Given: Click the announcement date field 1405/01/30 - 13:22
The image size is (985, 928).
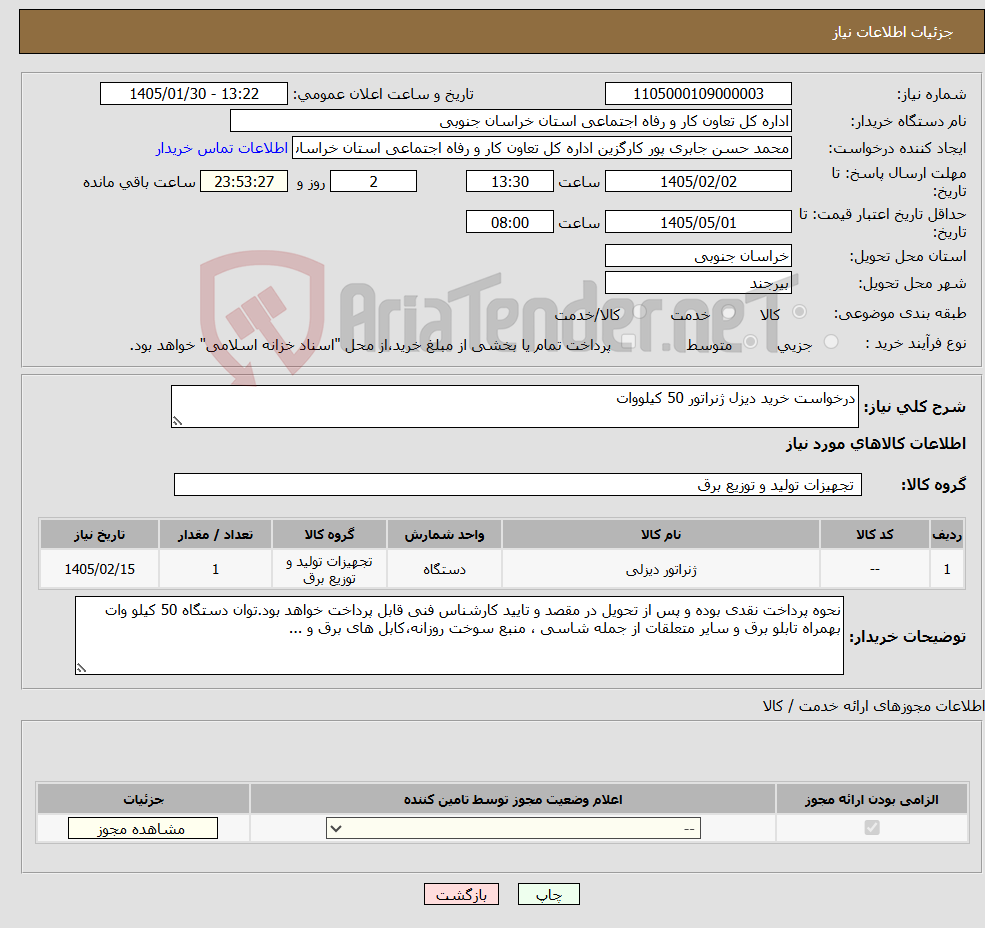Looking at the screenshot, I should (193, 94).
